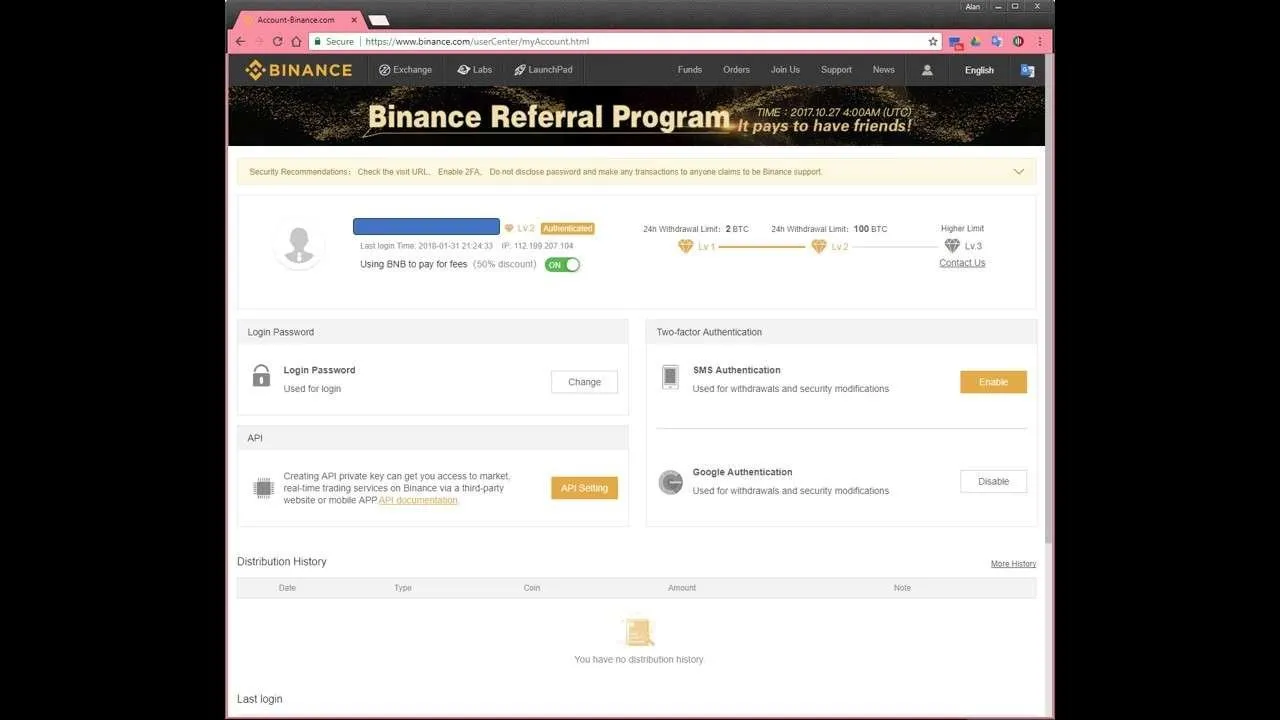Screen dimensions: 1280x720
Task: Click the Date column header
Action: click(x=287, y=588)
